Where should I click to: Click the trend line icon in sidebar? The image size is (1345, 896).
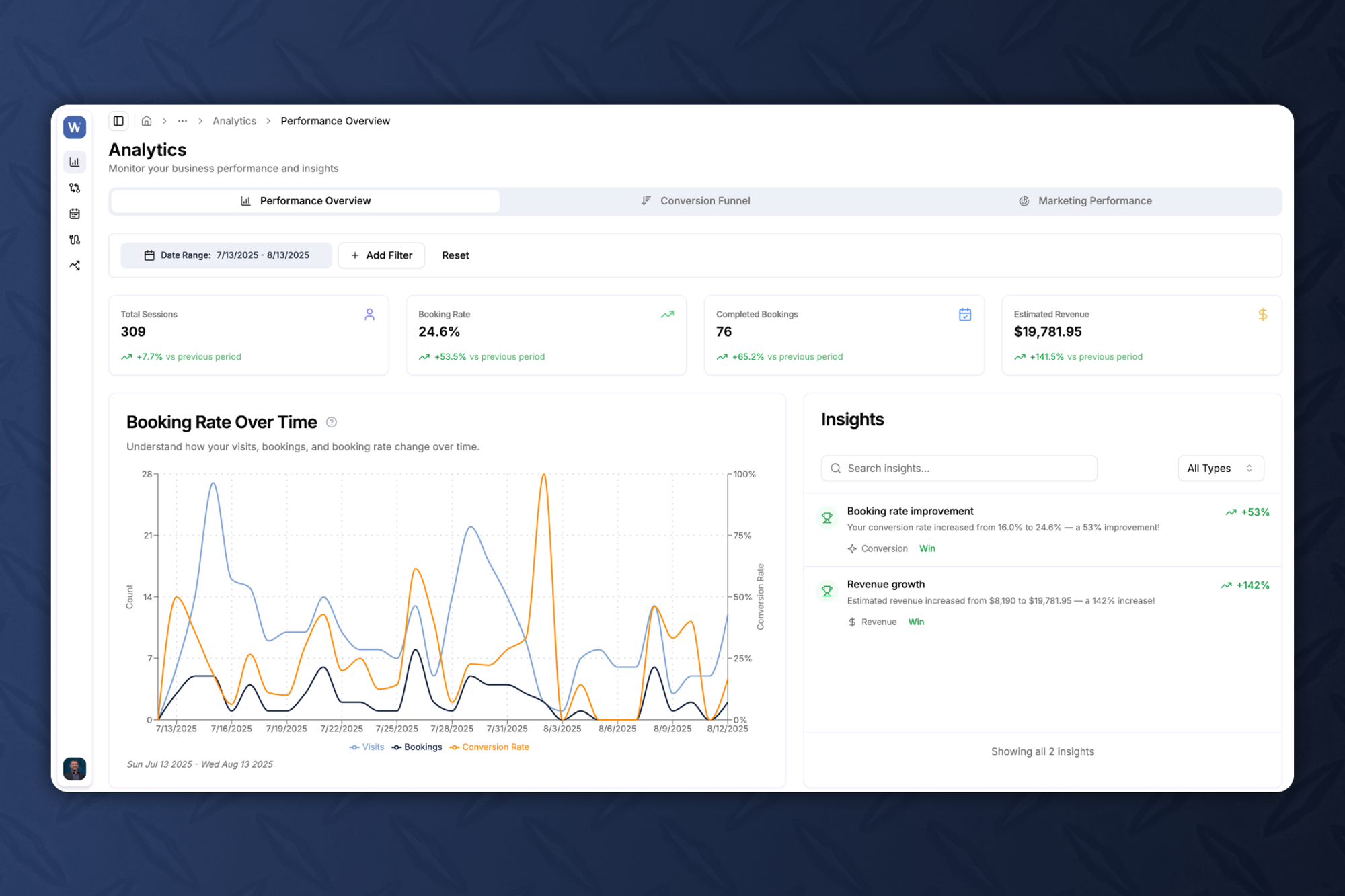pyautogui.click(x=75, y=266)
